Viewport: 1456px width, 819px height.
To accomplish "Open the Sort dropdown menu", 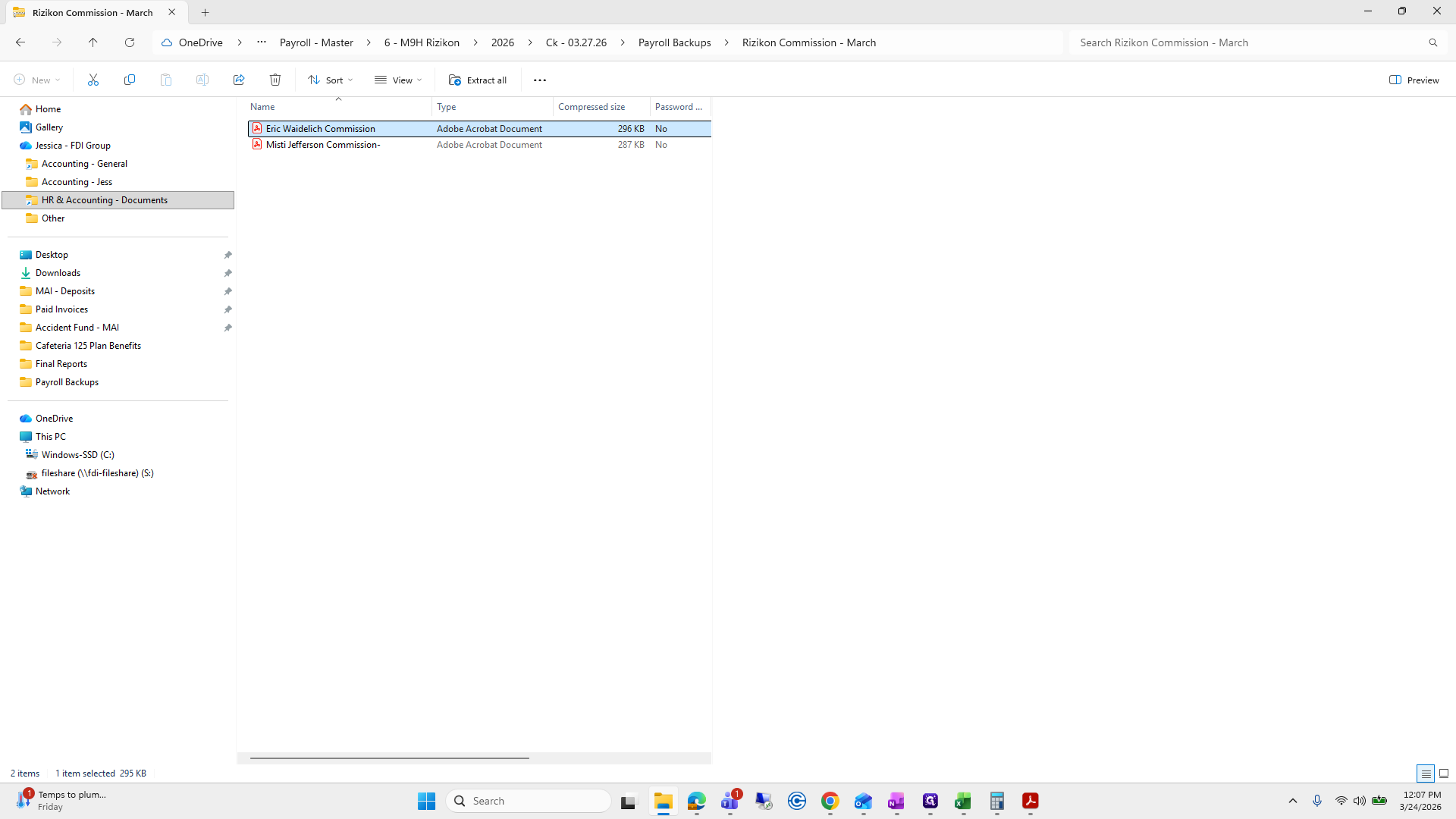I will [x=331, y=80].
